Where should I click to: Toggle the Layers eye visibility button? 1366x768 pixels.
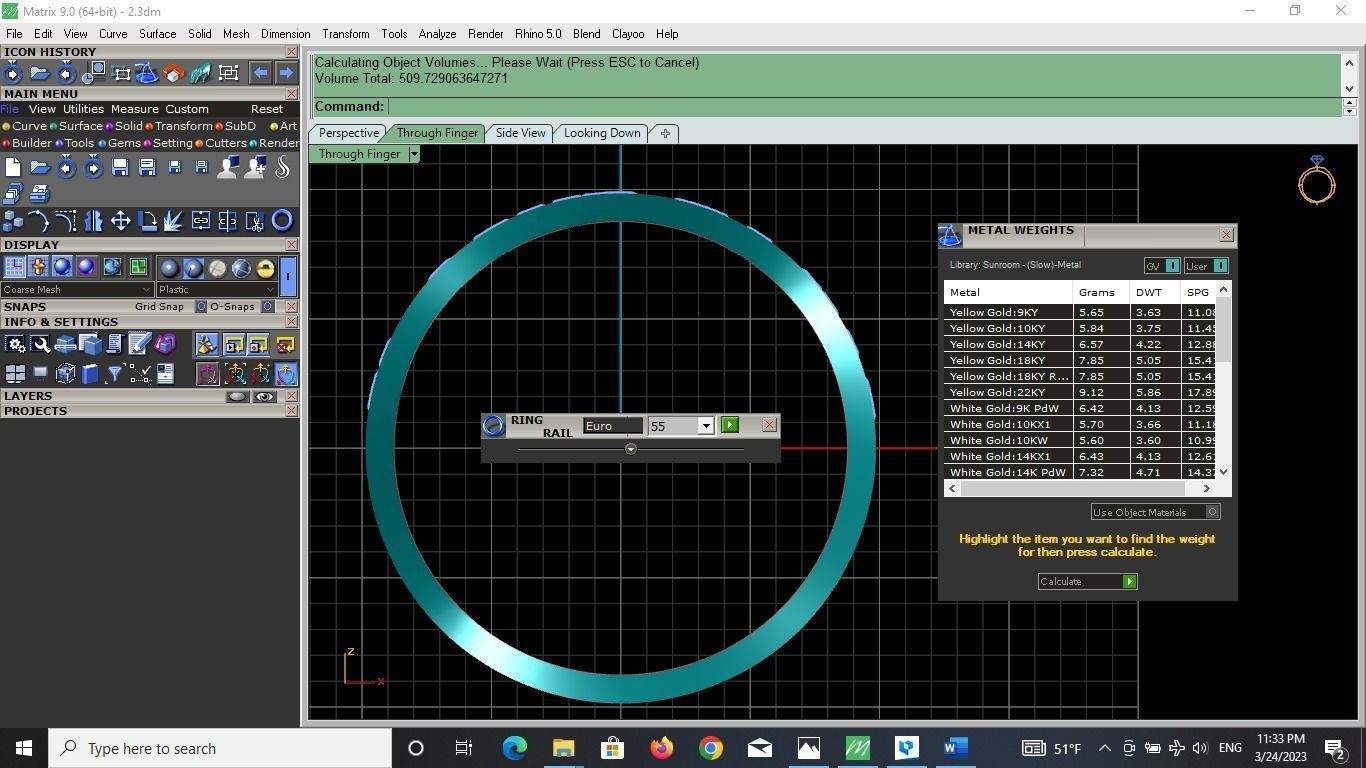tap(264, 397)
